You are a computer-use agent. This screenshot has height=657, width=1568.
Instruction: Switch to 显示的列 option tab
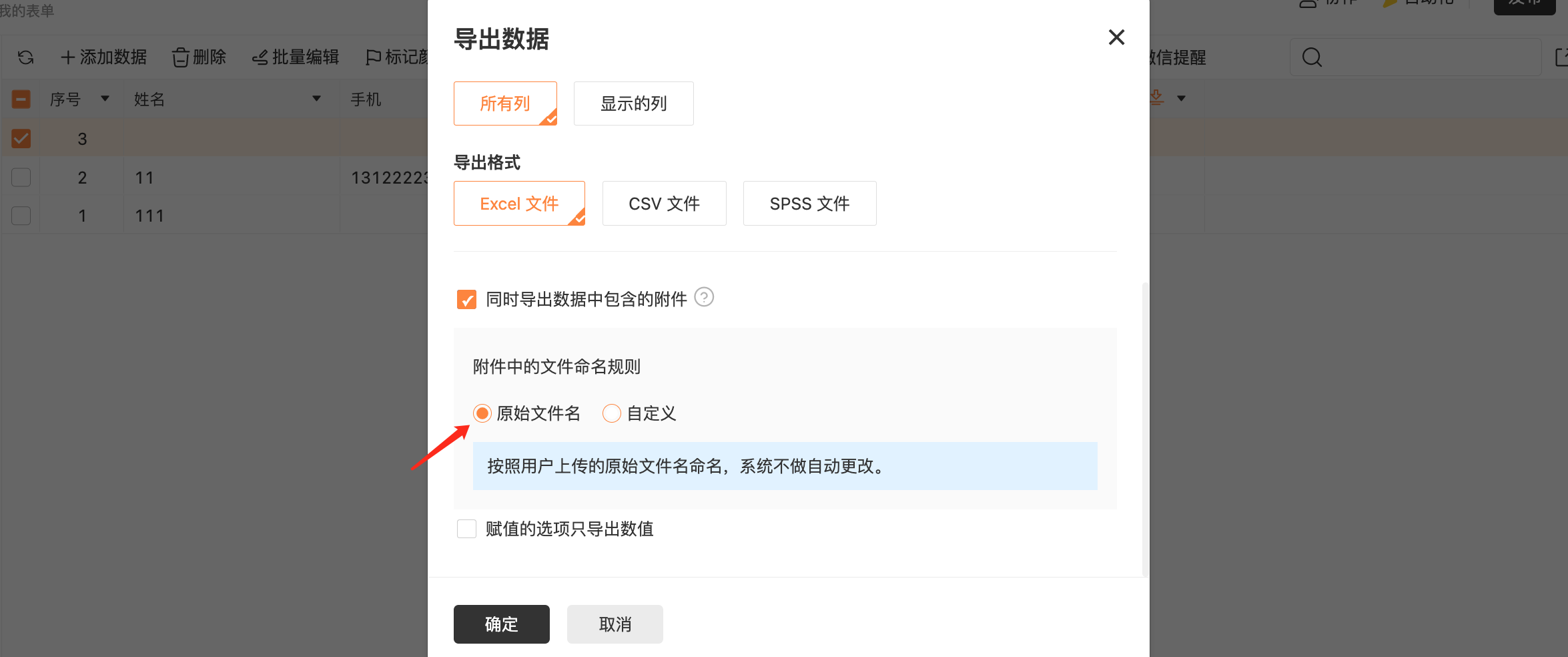click(x=633, y=103)
